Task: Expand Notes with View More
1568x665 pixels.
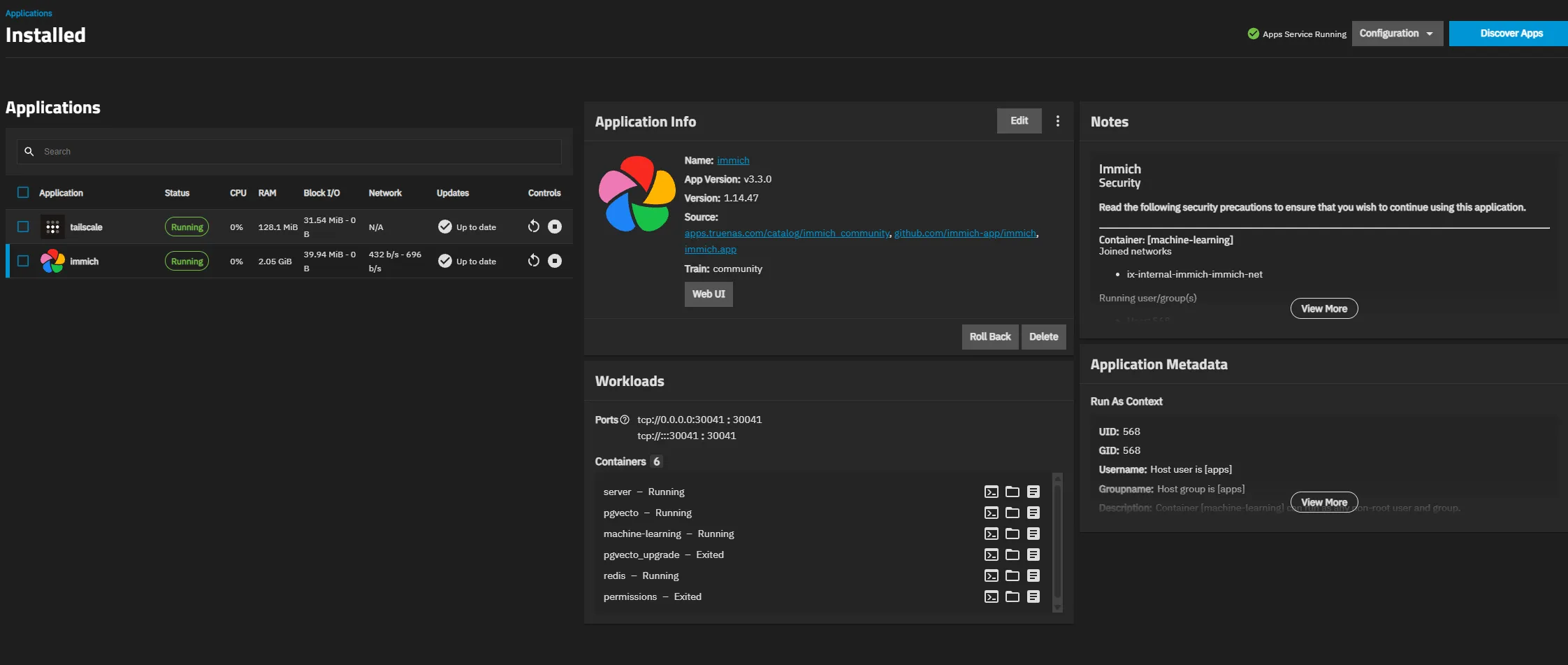Action: click(1324, 308)
